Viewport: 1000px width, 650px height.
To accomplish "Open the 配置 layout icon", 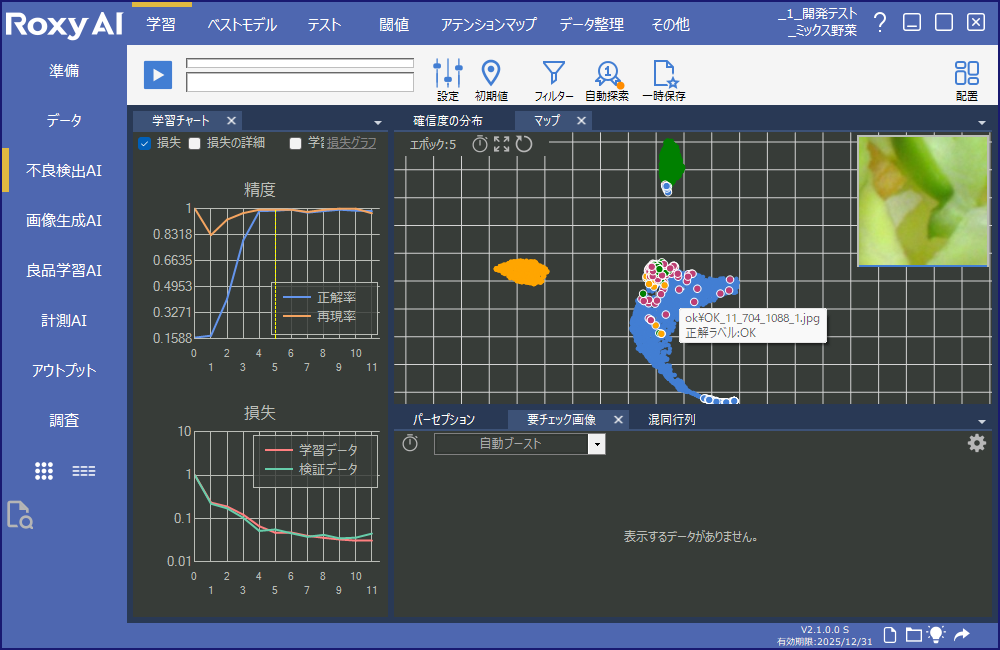I will click(x=966, y=73).
